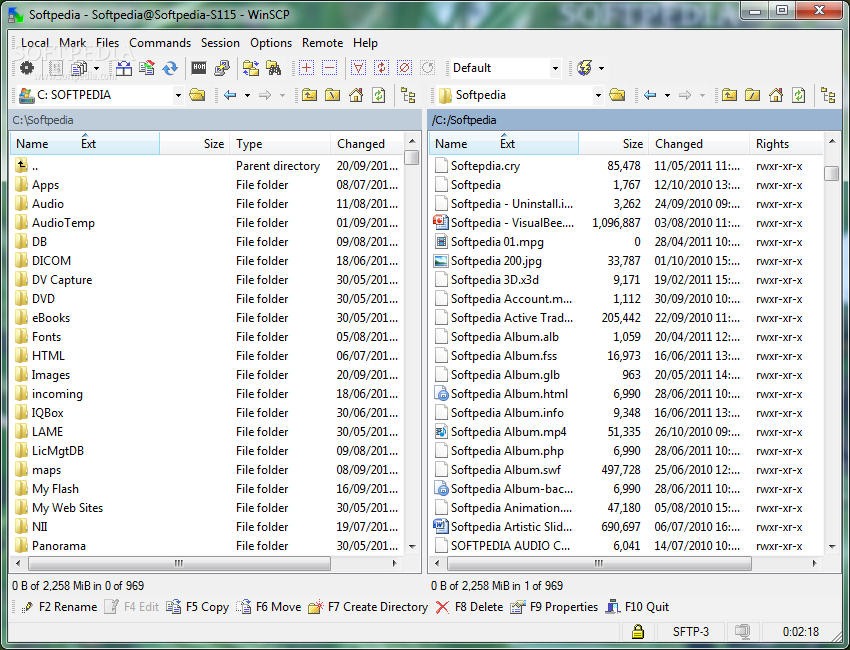This screenshot has width=850, height=650.
Task: Click Unselect Files minus icon
Action: pyautogui.click(x=329, y=68)
